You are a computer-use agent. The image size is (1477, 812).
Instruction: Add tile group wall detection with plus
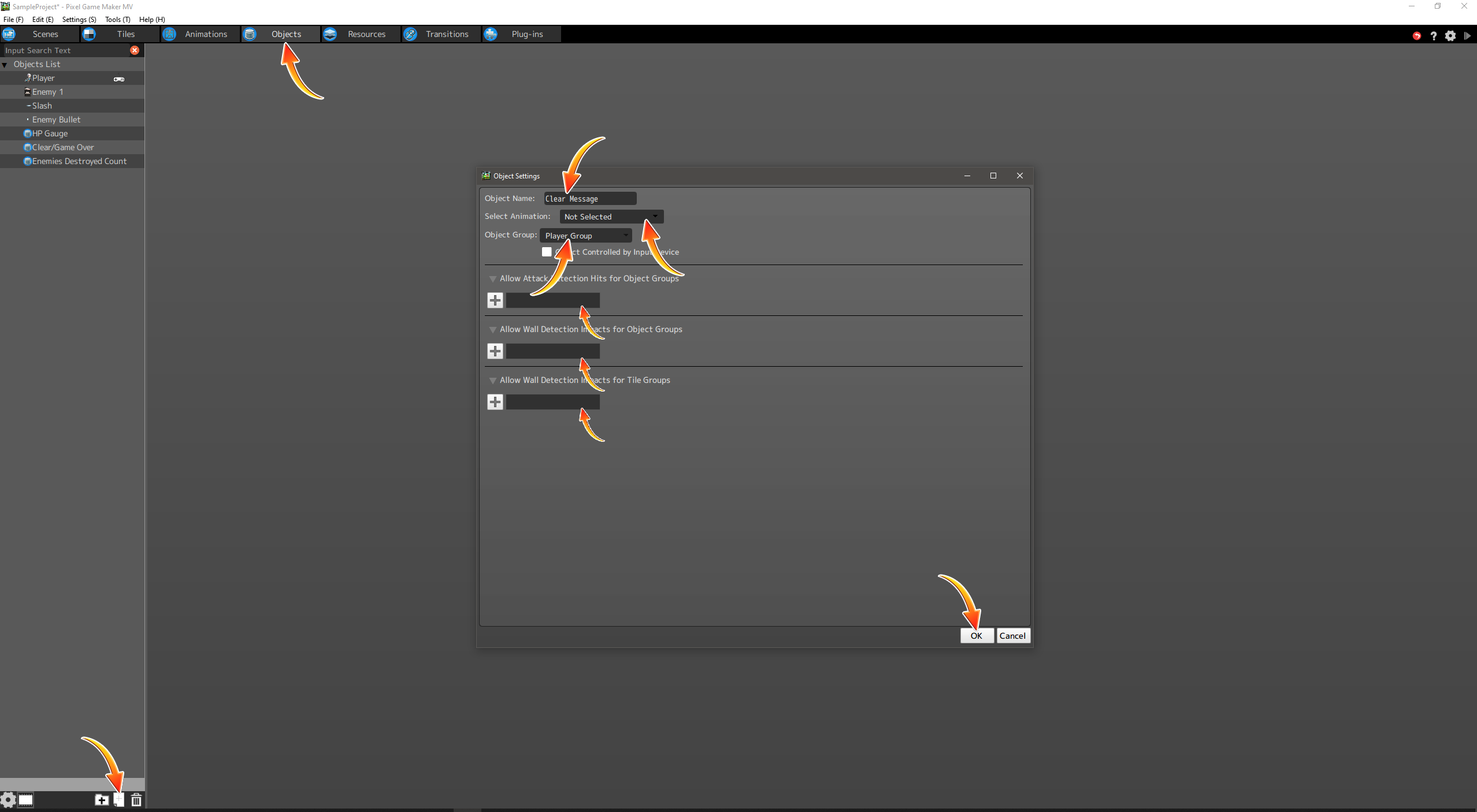(495, 402)
